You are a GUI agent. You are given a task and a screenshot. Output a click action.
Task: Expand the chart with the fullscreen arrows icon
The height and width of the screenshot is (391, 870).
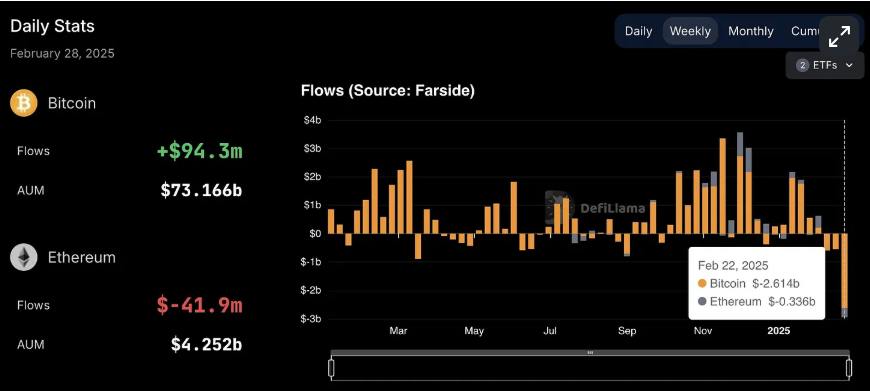[x=839, y=36]
